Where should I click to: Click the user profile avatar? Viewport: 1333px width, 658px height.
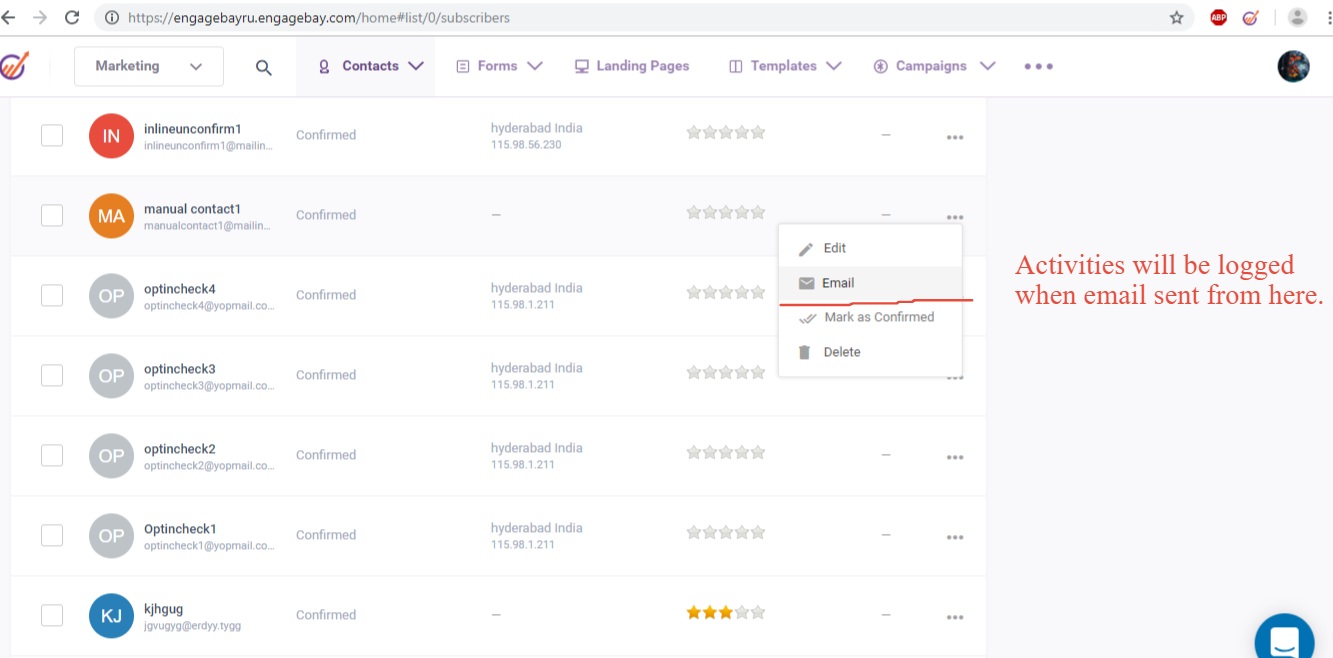pos(1293,66)
